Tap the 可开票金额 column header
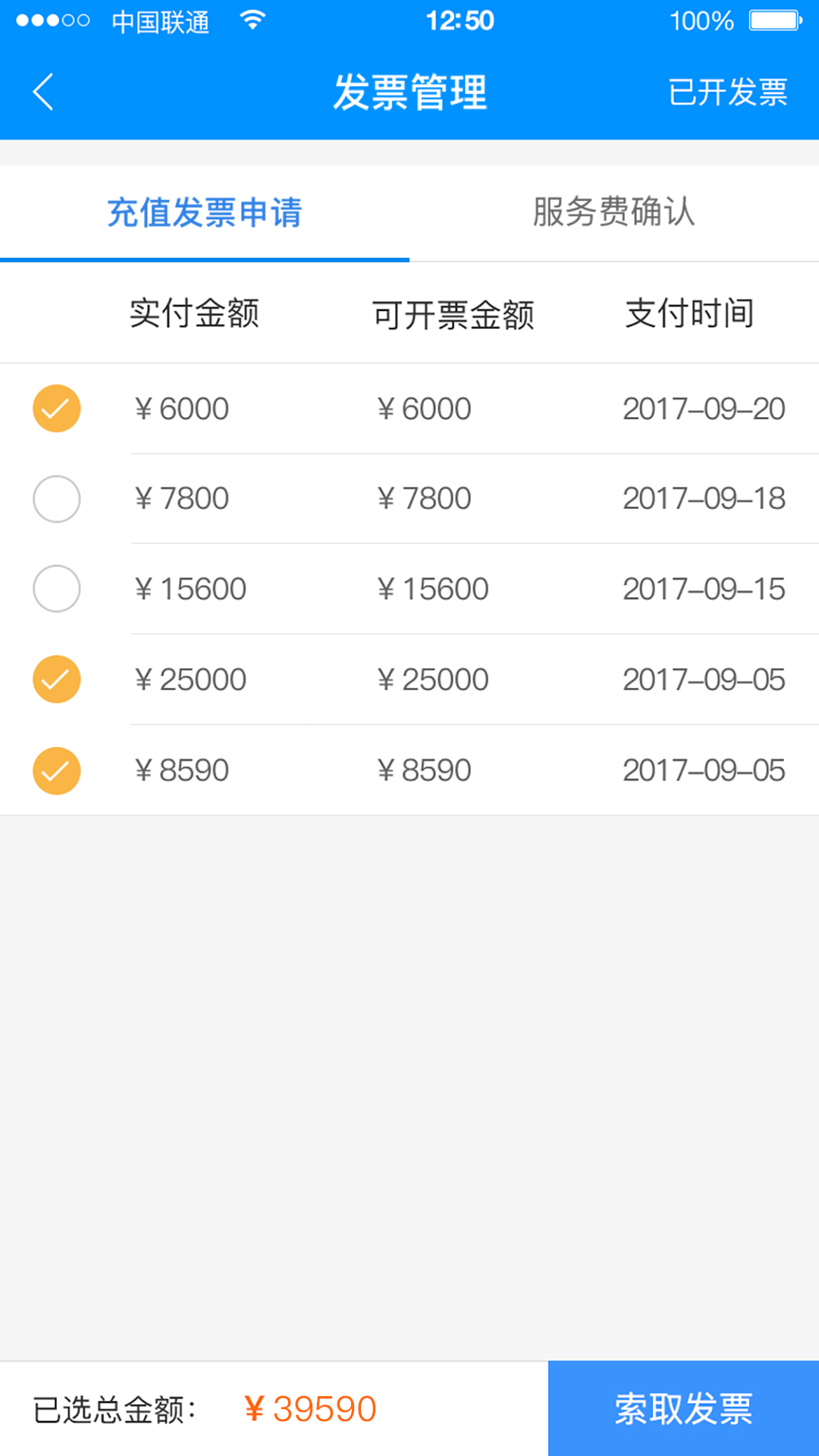This screenshot has height=1456, width=819. [x=453, y=315]
